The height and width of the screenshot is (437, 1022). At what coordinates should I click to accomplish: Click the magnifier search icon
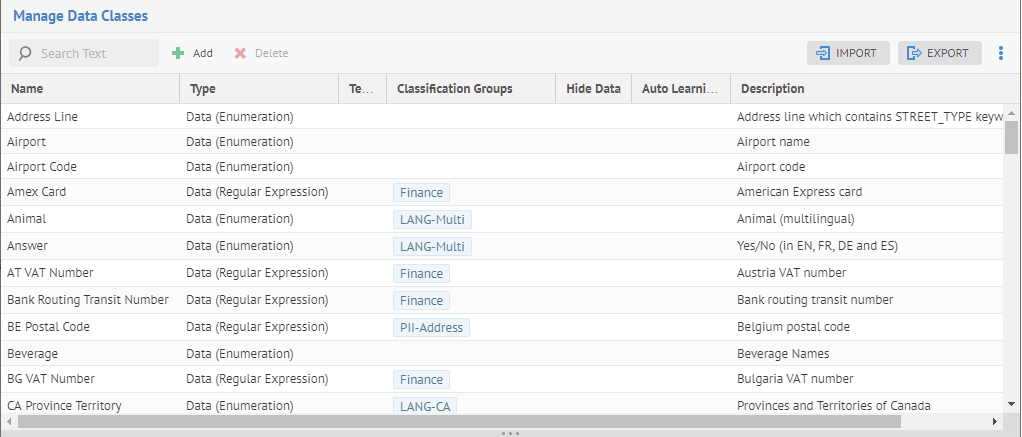(x=25, y=53)
